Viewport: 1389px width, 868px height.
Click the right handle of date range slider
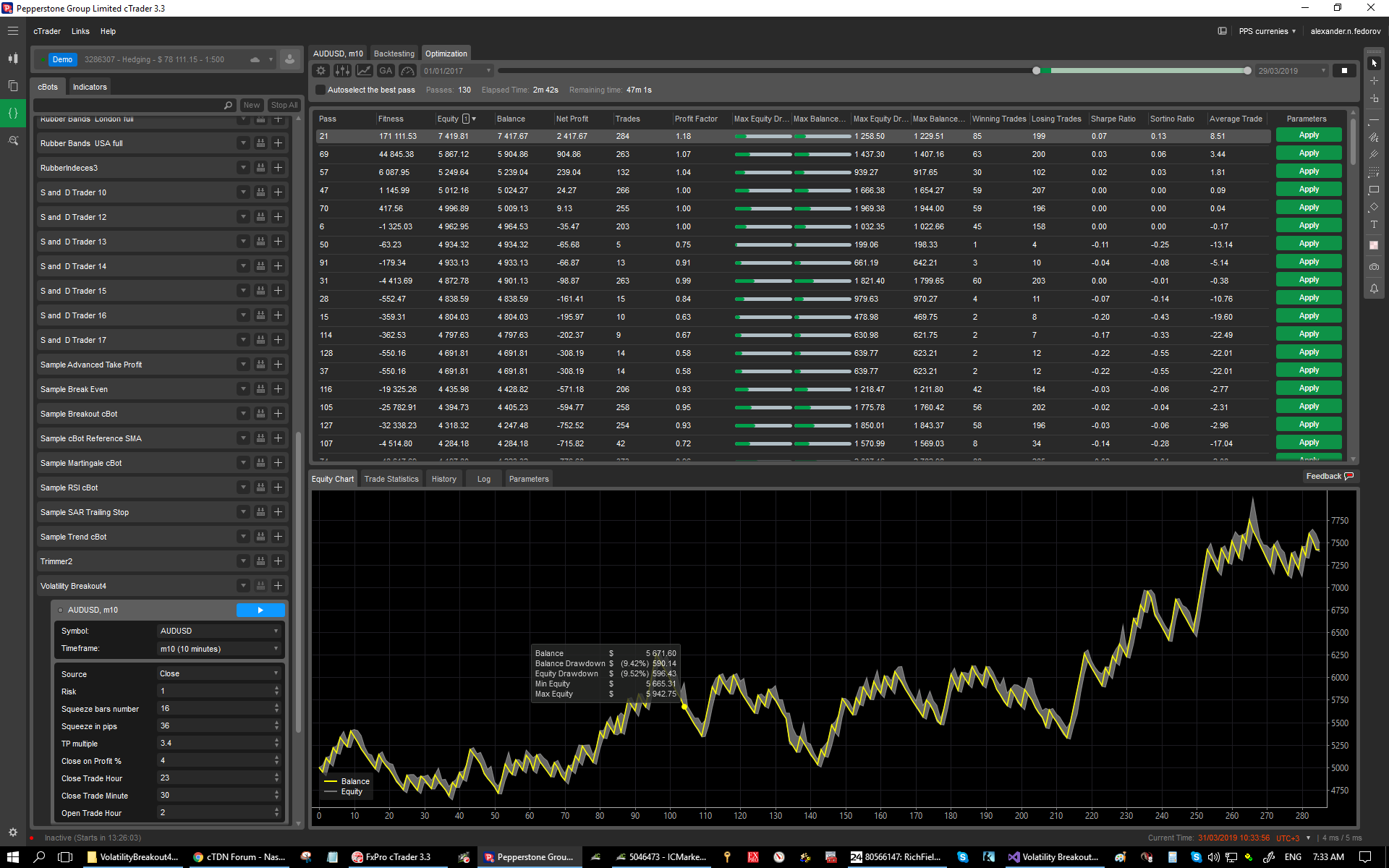pos(1247,71)
